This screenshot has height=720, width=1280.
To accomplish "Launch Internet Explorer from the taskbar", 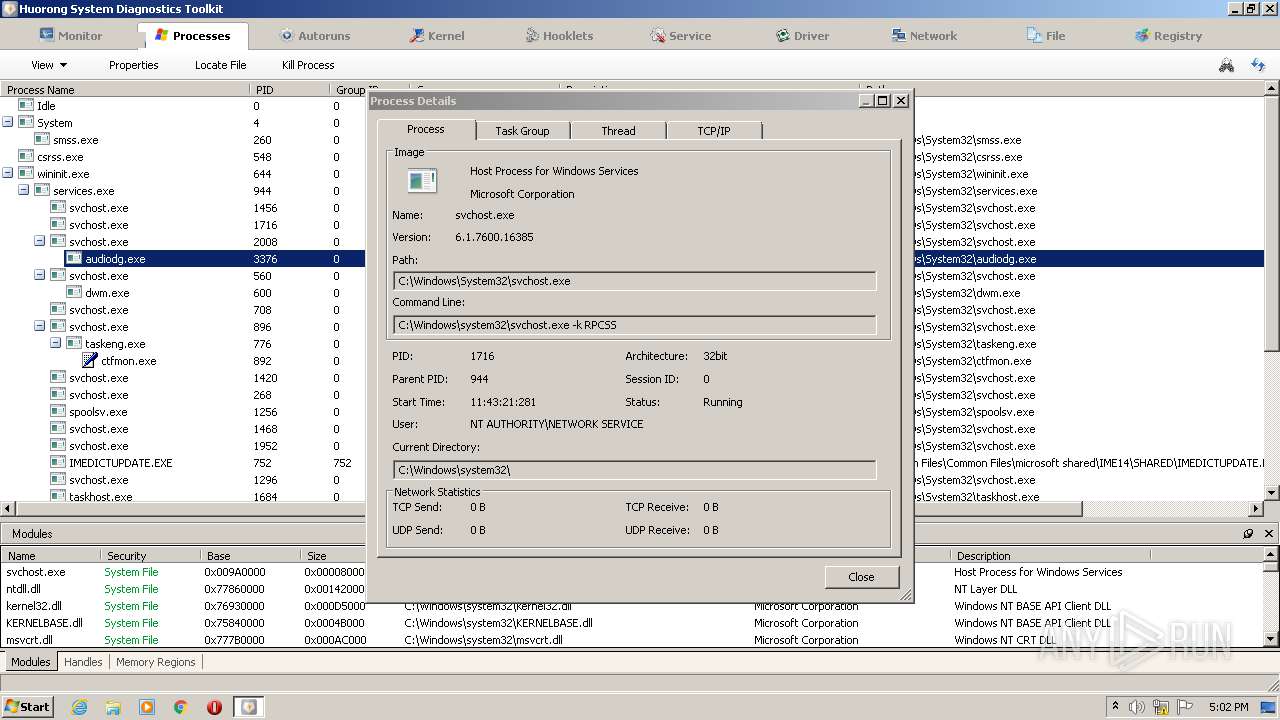I will pyautogui.click(x=80, y=707).
